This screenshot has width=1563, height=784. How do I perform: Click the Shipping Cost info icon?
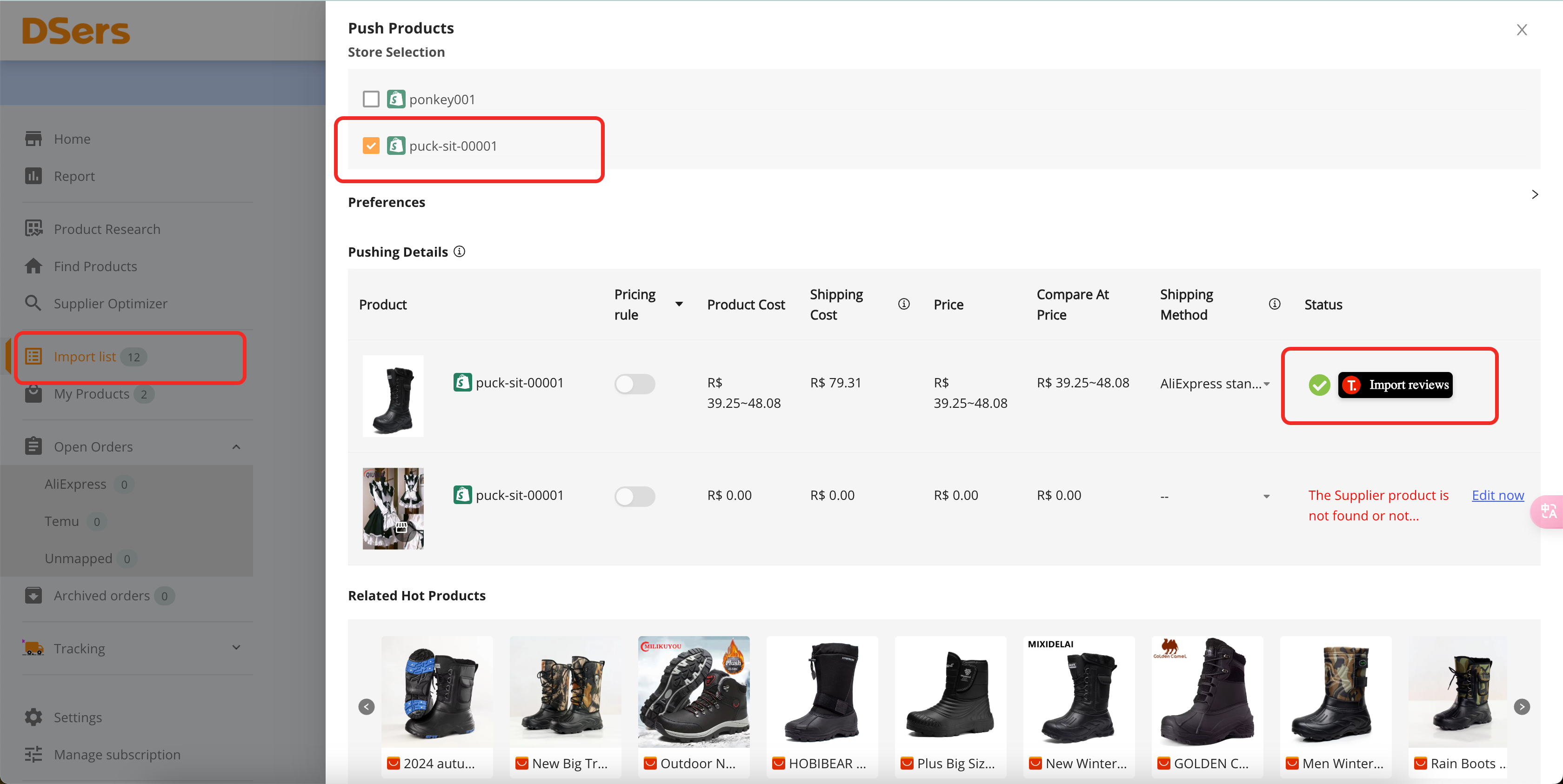(904, 304)
